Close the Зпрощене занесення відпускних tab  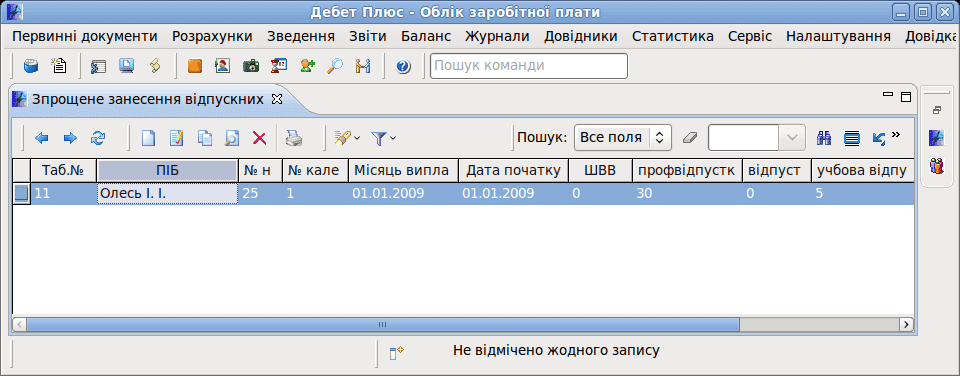[x=277, y=99]
